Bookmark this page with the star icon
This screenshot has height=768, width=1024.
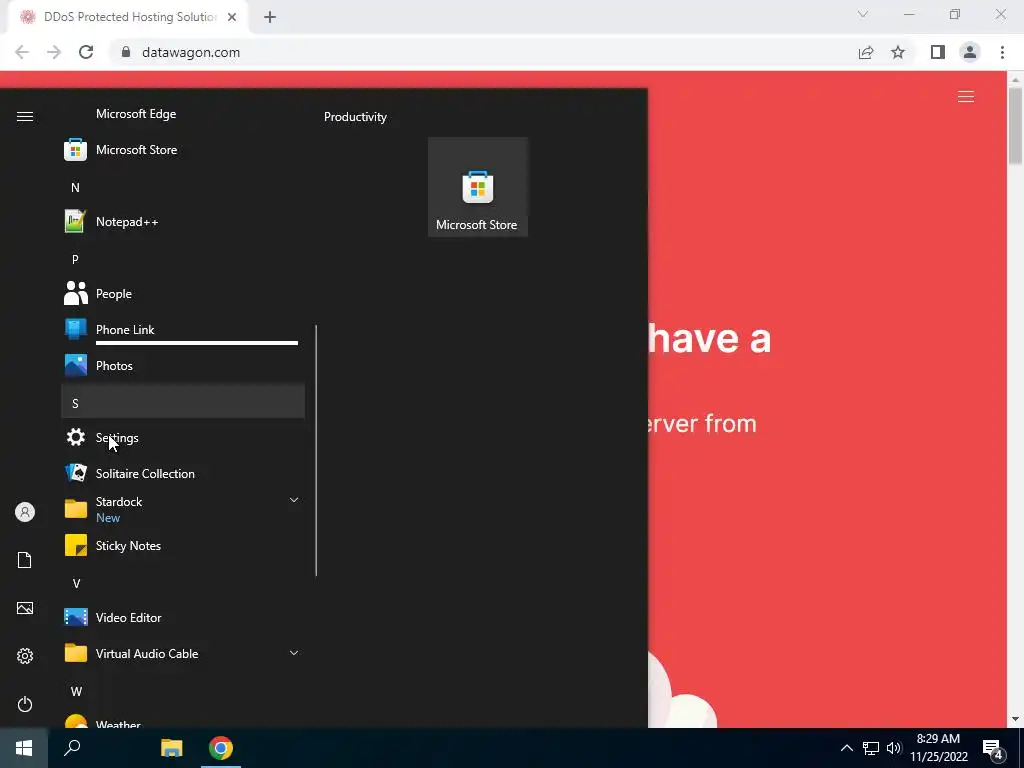tap(898, 52)
